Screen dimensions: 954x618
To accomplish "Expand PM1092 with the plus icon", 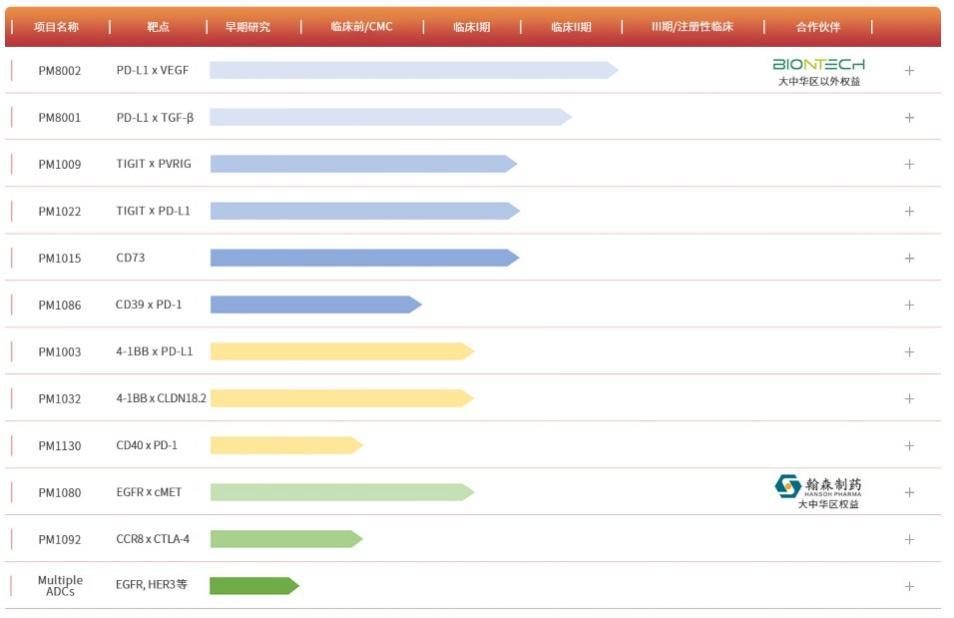I will (x=909, y=540).
